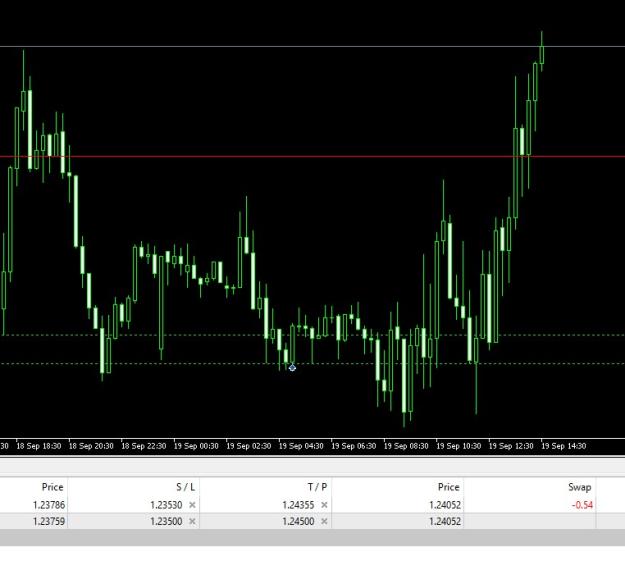625x561 pixels.
Task: Click the 18 Sep 22:30 time axis label
Action: pyautogui.click(x=143, y=446)
